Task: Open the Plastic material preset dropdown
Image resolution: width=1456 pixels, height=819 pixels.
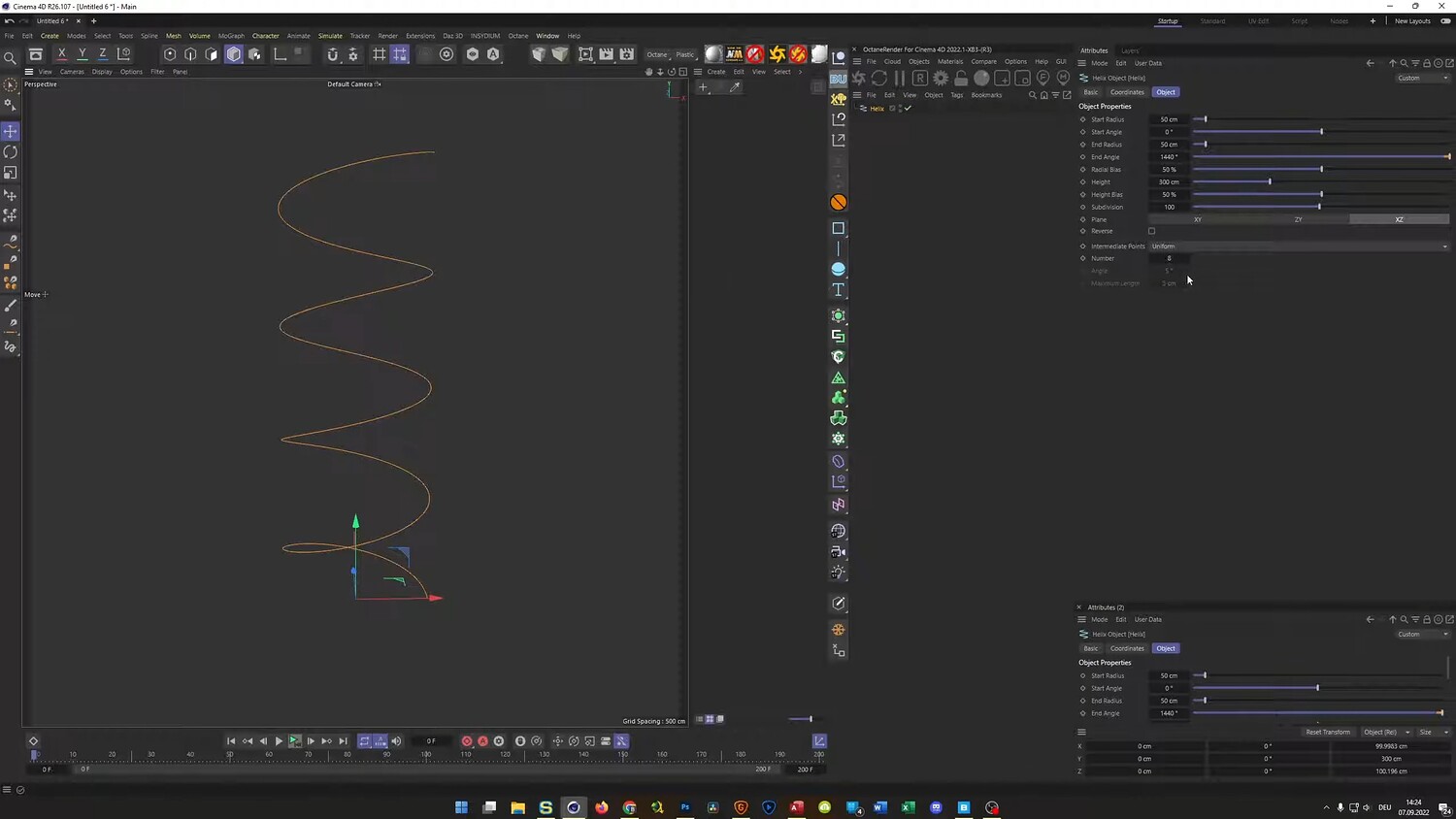Action: pos(686,54)
